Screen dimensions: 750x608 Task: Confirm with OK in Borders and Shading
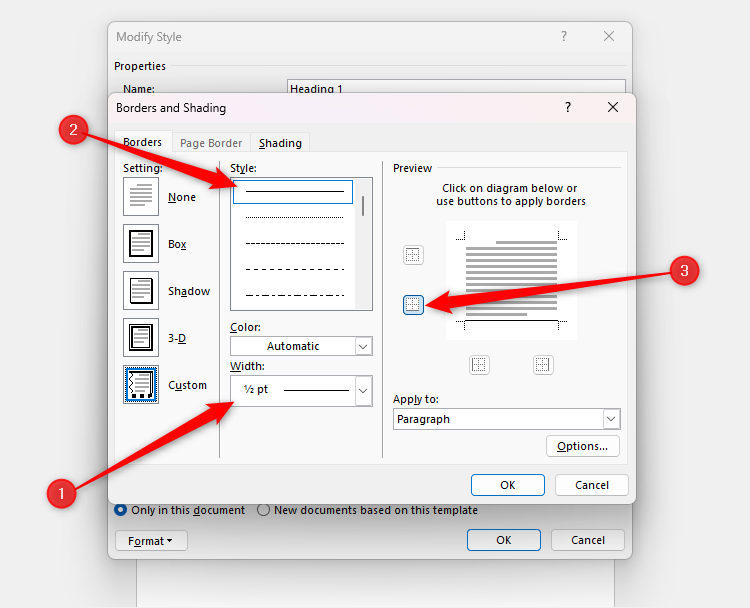pyautogui.click(x=507, y=485)
